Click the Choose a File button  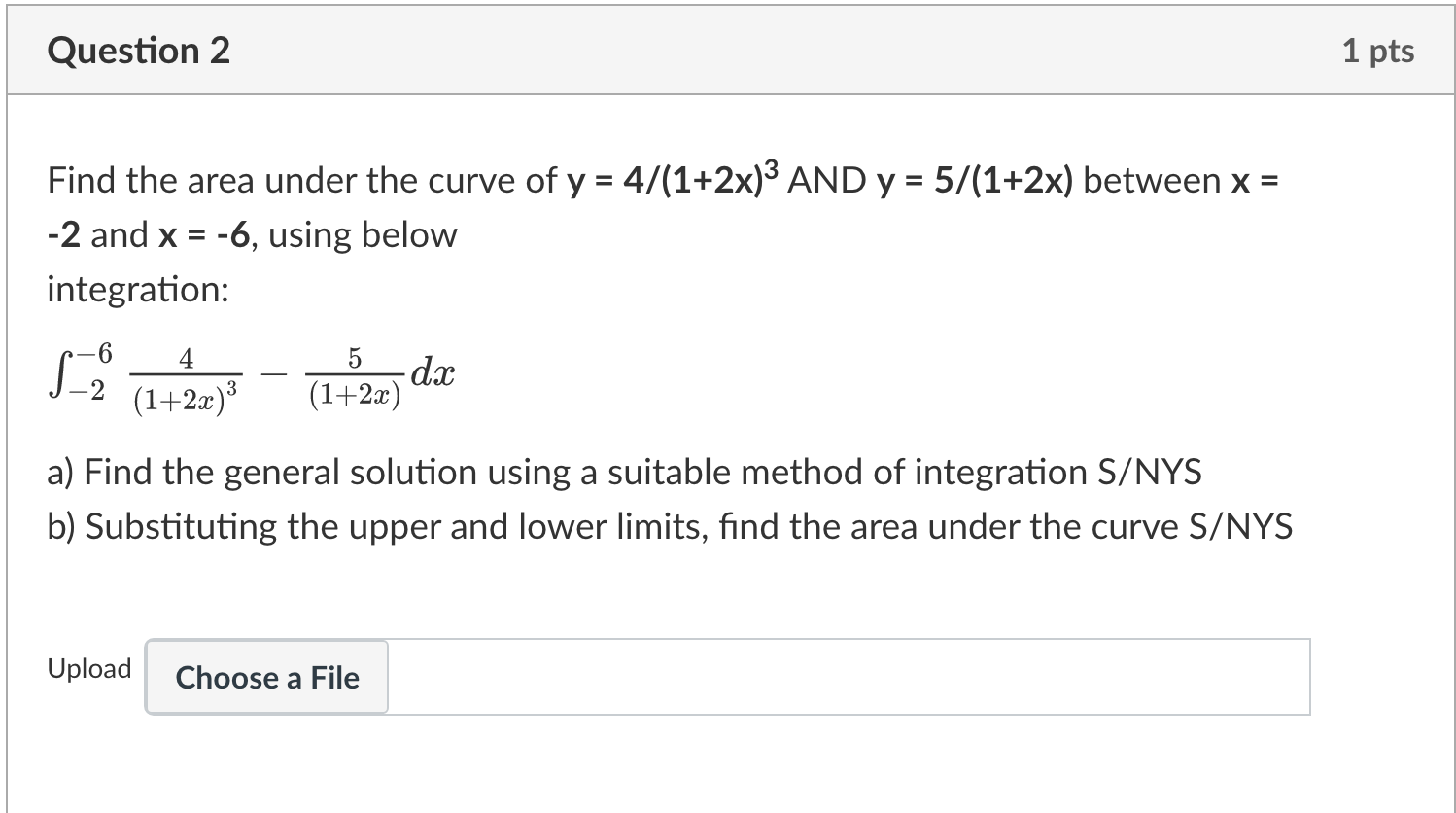[x=266, y=677]
